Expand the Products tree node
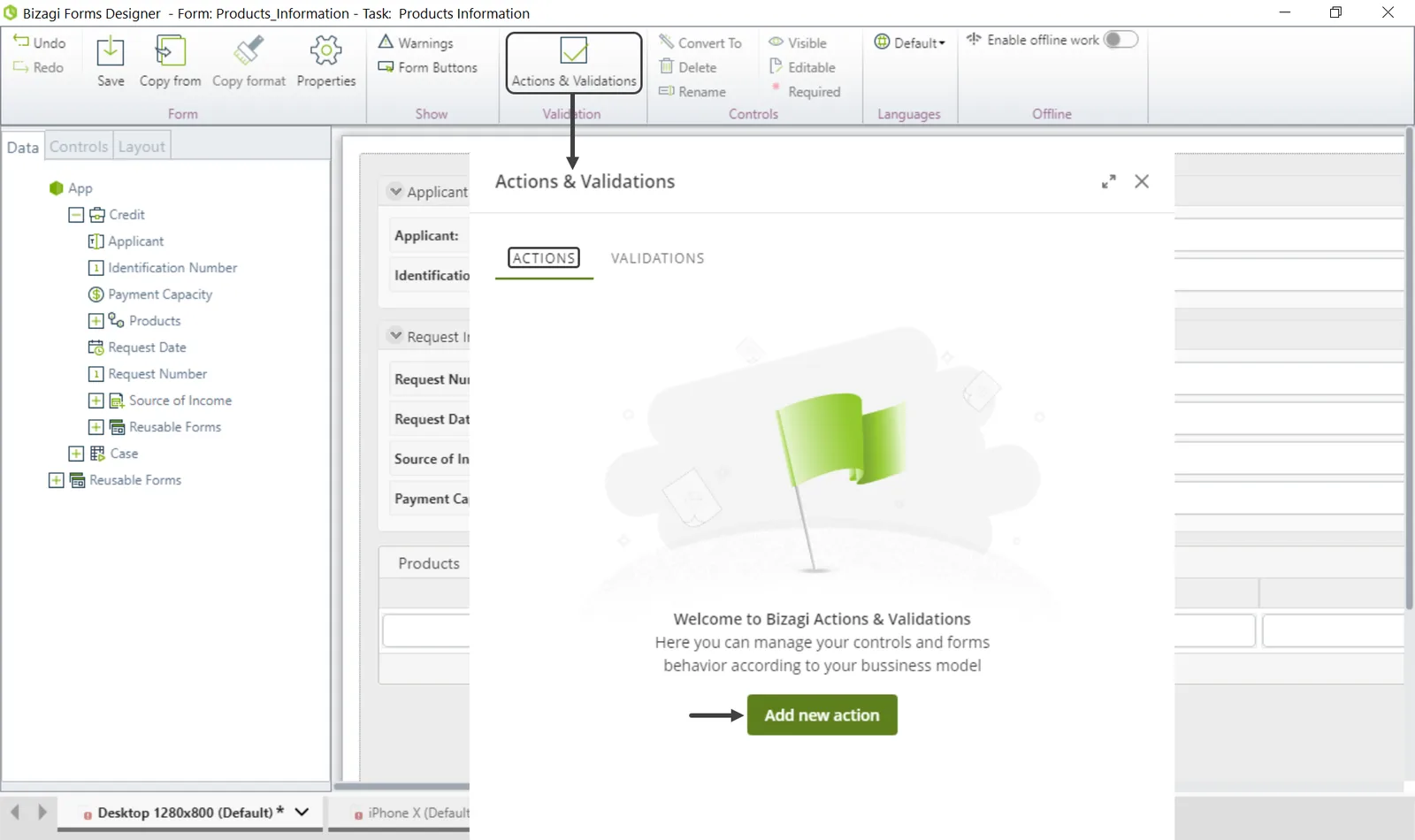 96,321
